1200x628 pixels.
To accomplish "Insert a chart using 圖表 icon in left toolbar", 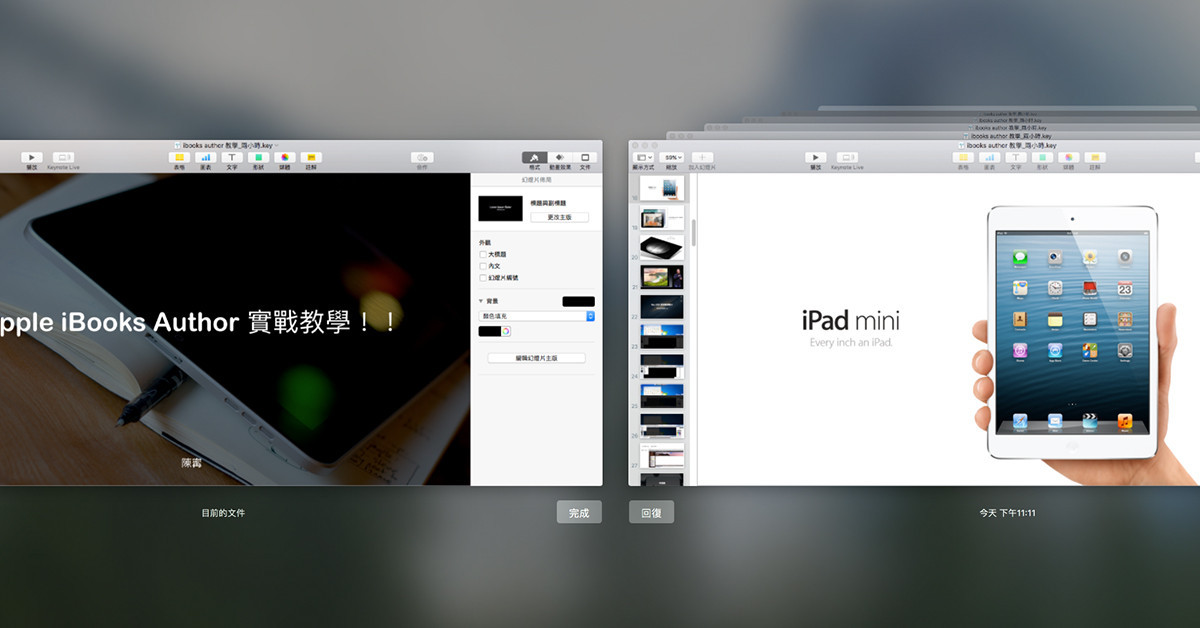I will point(205,157).
